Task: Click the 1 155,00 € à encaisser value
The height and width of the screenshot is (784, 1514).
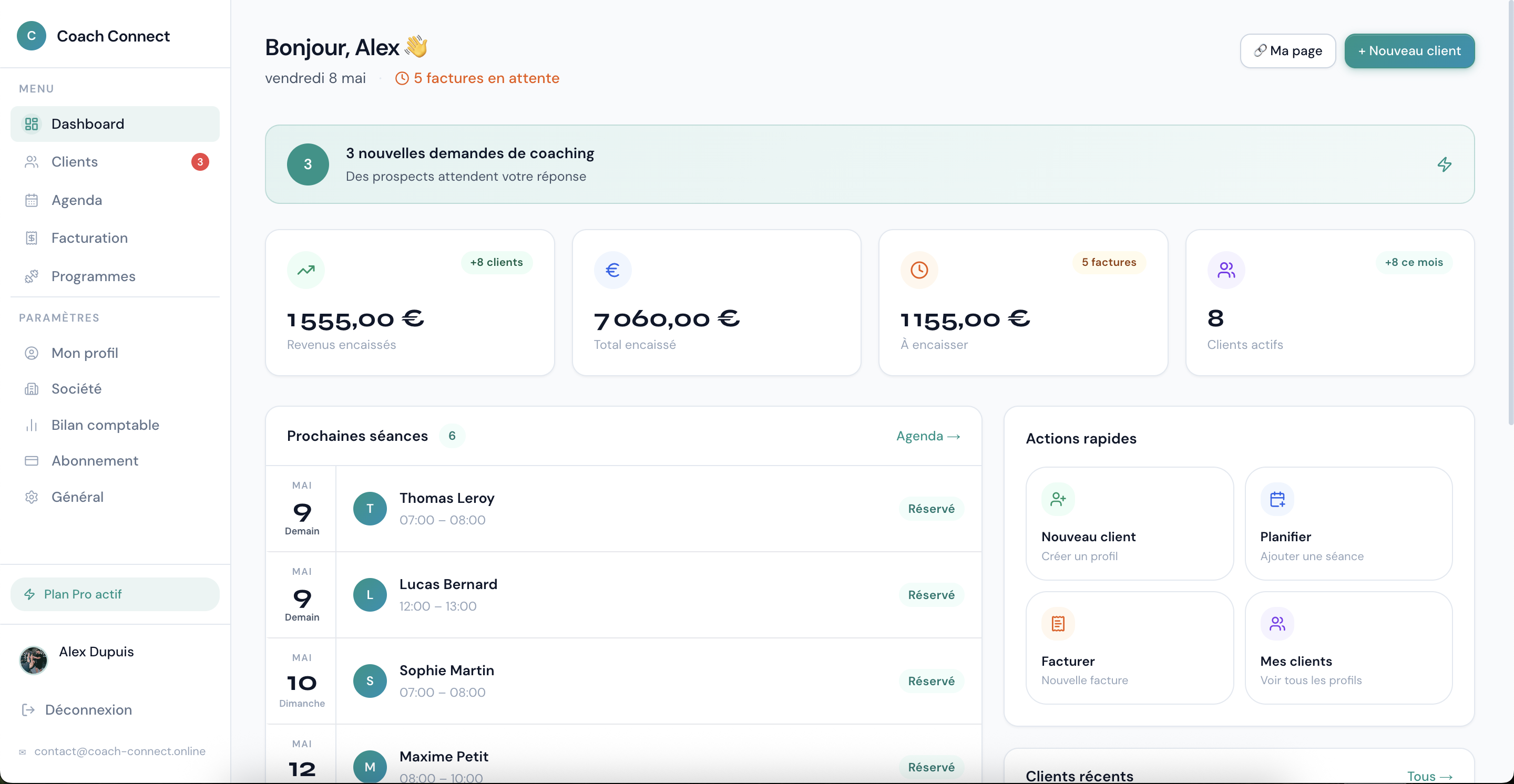Action: click(x=965, y=319)
